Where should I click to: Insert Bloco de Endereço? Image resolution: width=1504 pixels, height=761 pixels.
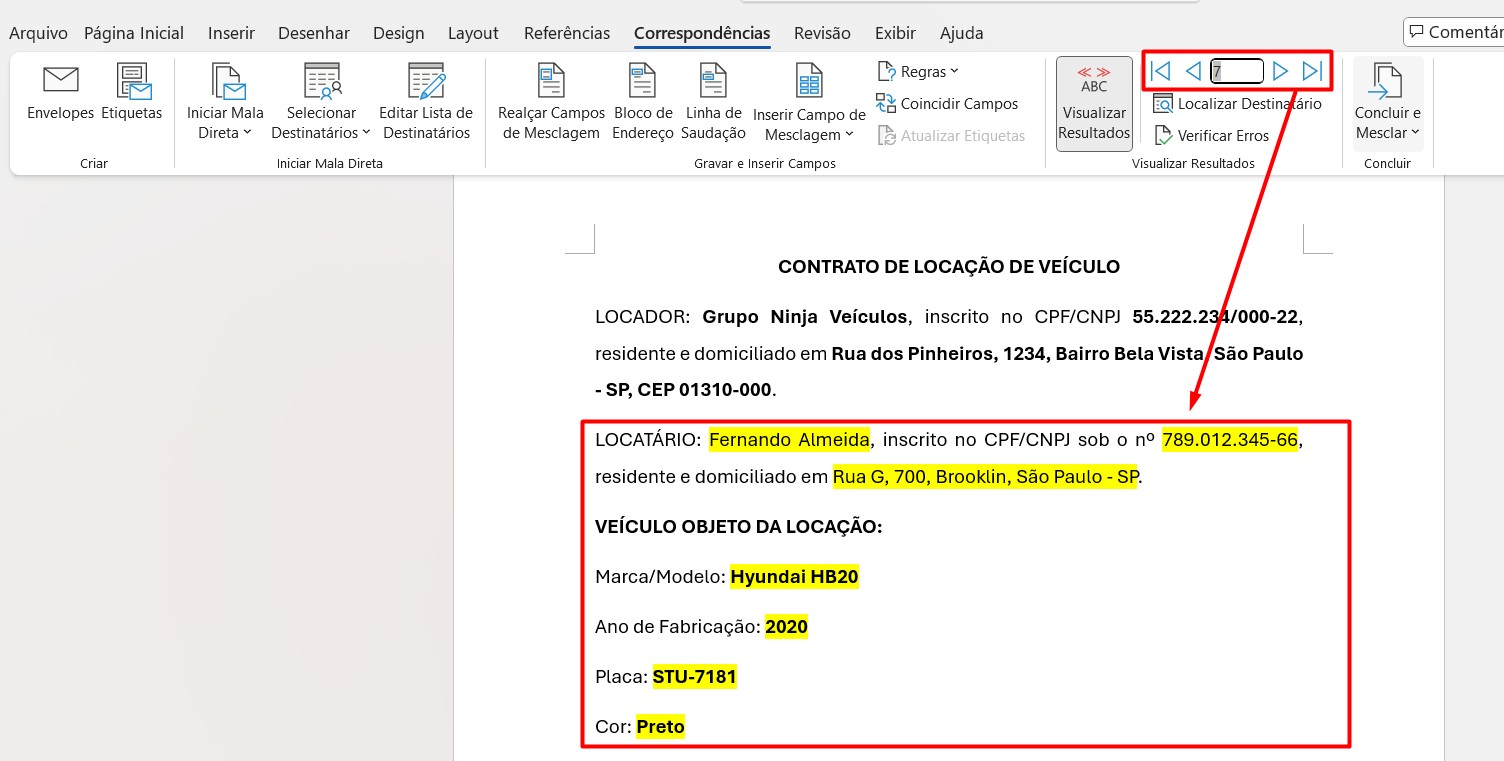coord(642,102)
